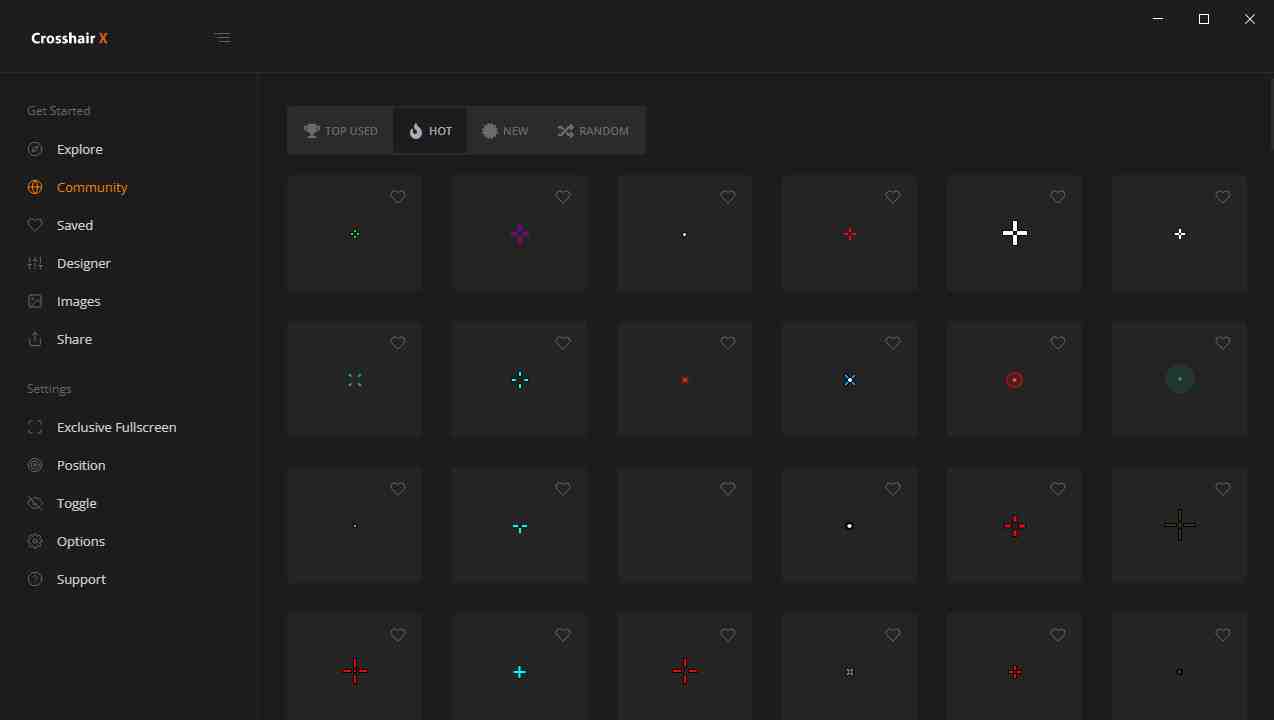1274x720 pixels.
Task: Click the Exclusive Fullscreen icon
Action: click(35, 427)
